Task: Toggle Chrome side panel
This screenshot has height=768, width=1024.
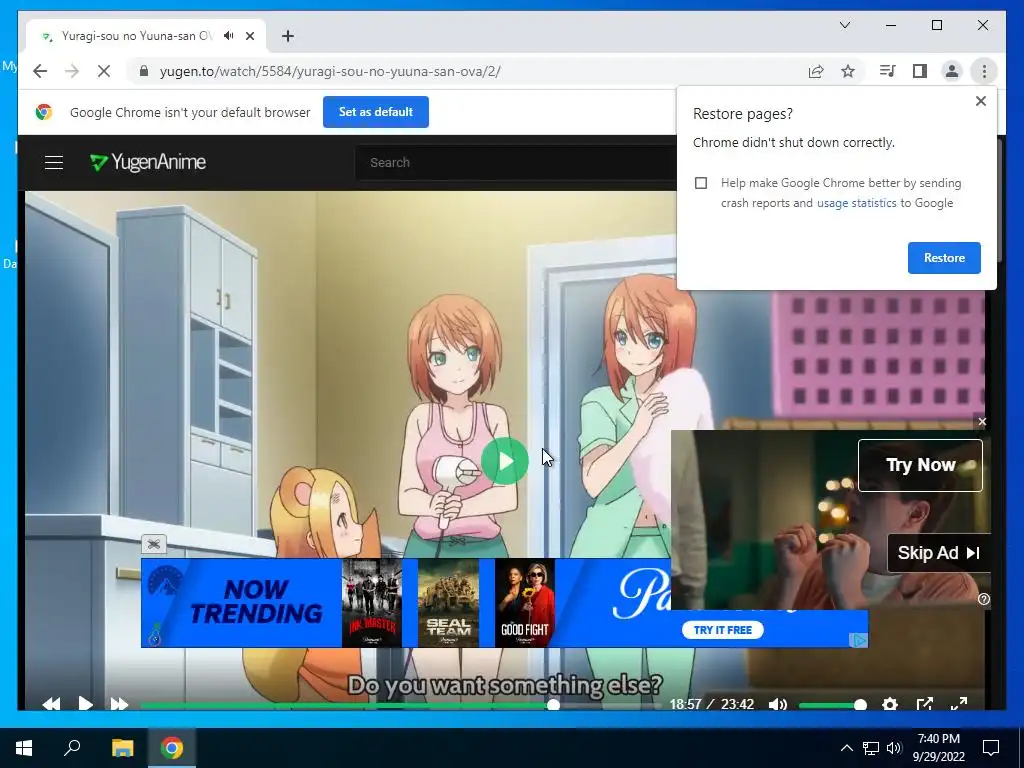Action: point(920,71)
